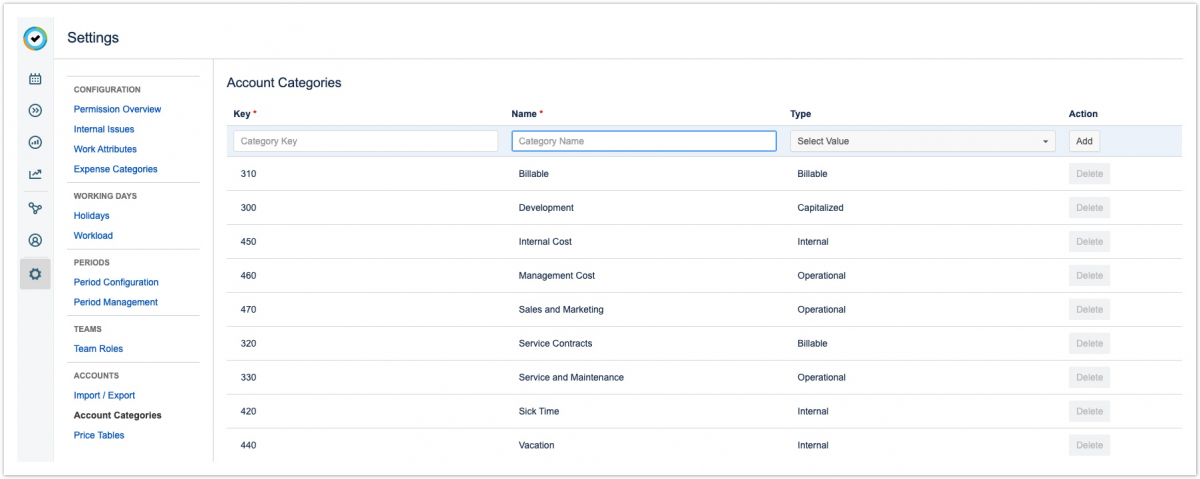Go to Expense Categories page

tap(115, 169)
